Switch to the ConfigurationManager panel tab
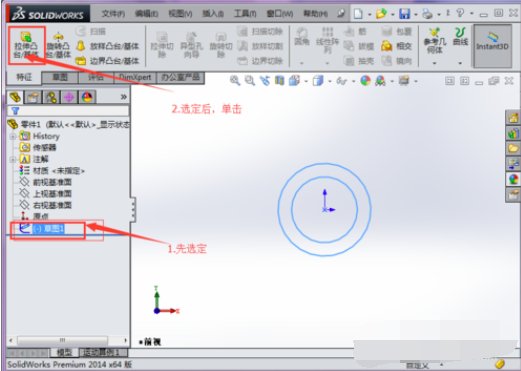Screen dimensions: 521x371 (x=51, y=97)
